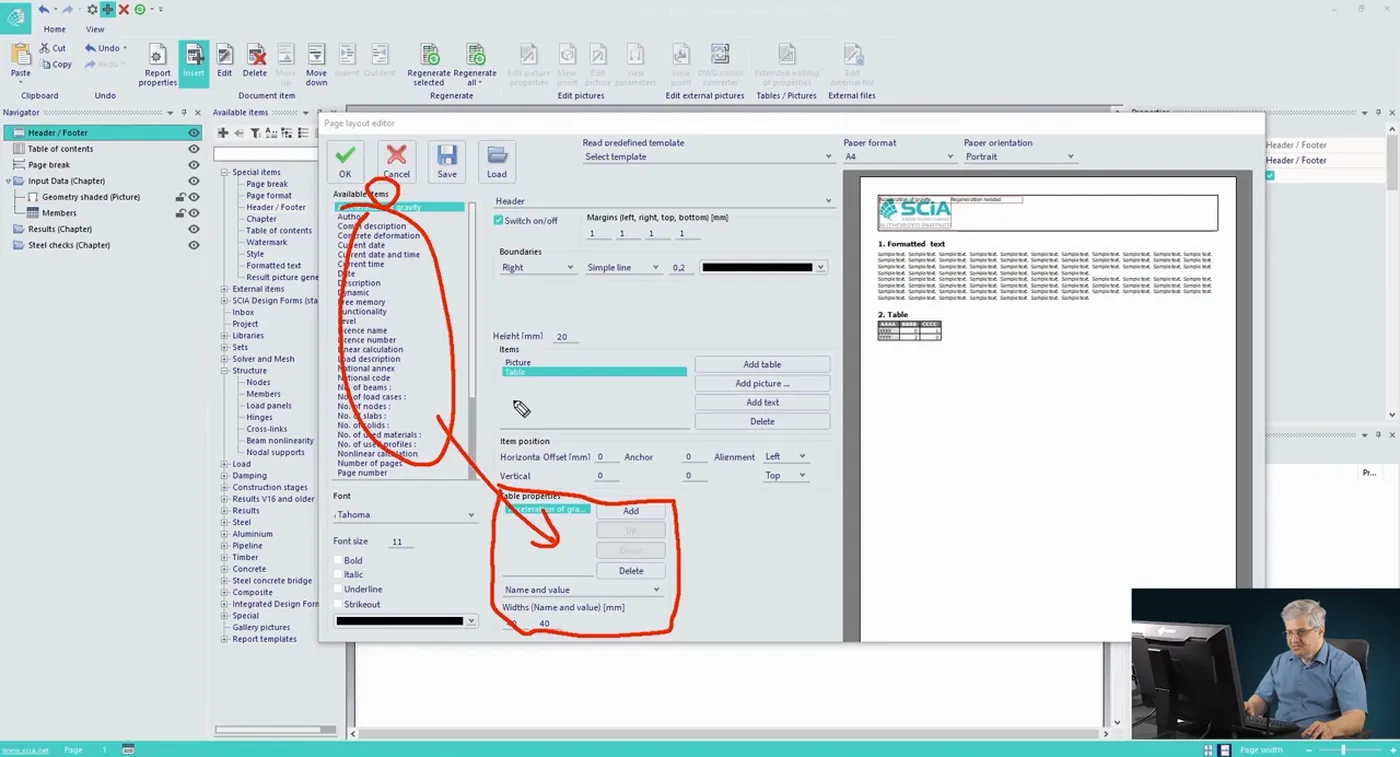The image size is (1400, 757).
Task: Select Picture in the Items list
Action: point(518,363)
